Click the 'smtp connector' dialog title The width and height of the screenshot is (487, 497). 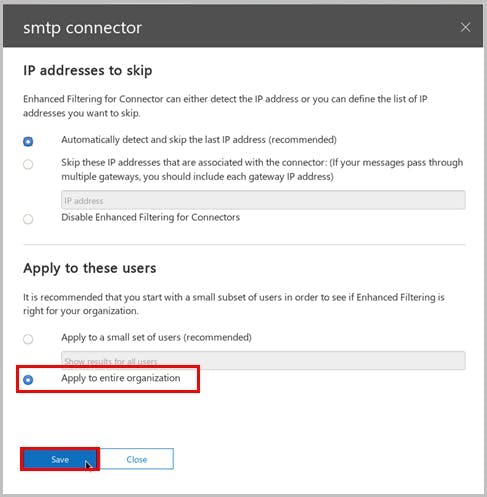click(x=82, y=28)
